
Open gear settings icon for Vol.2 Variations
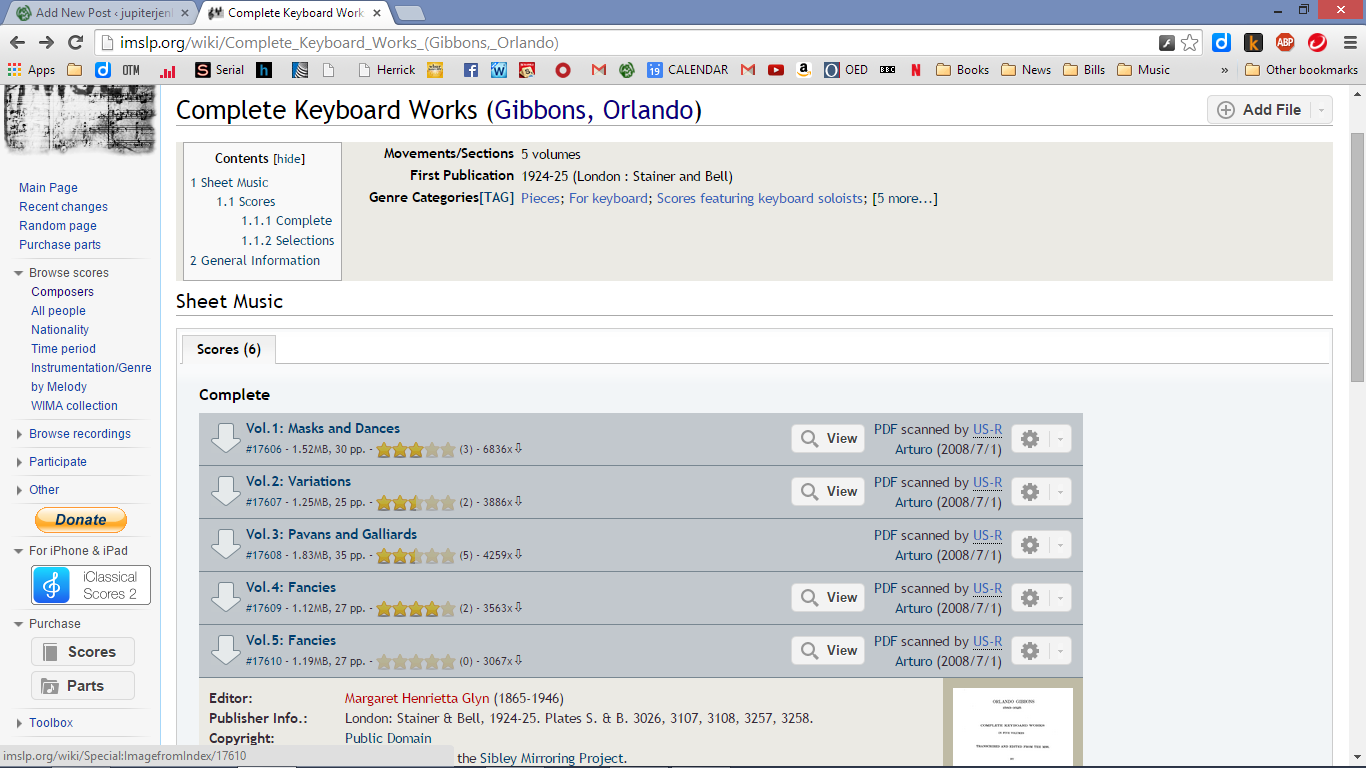click(x=1030, y=492)
